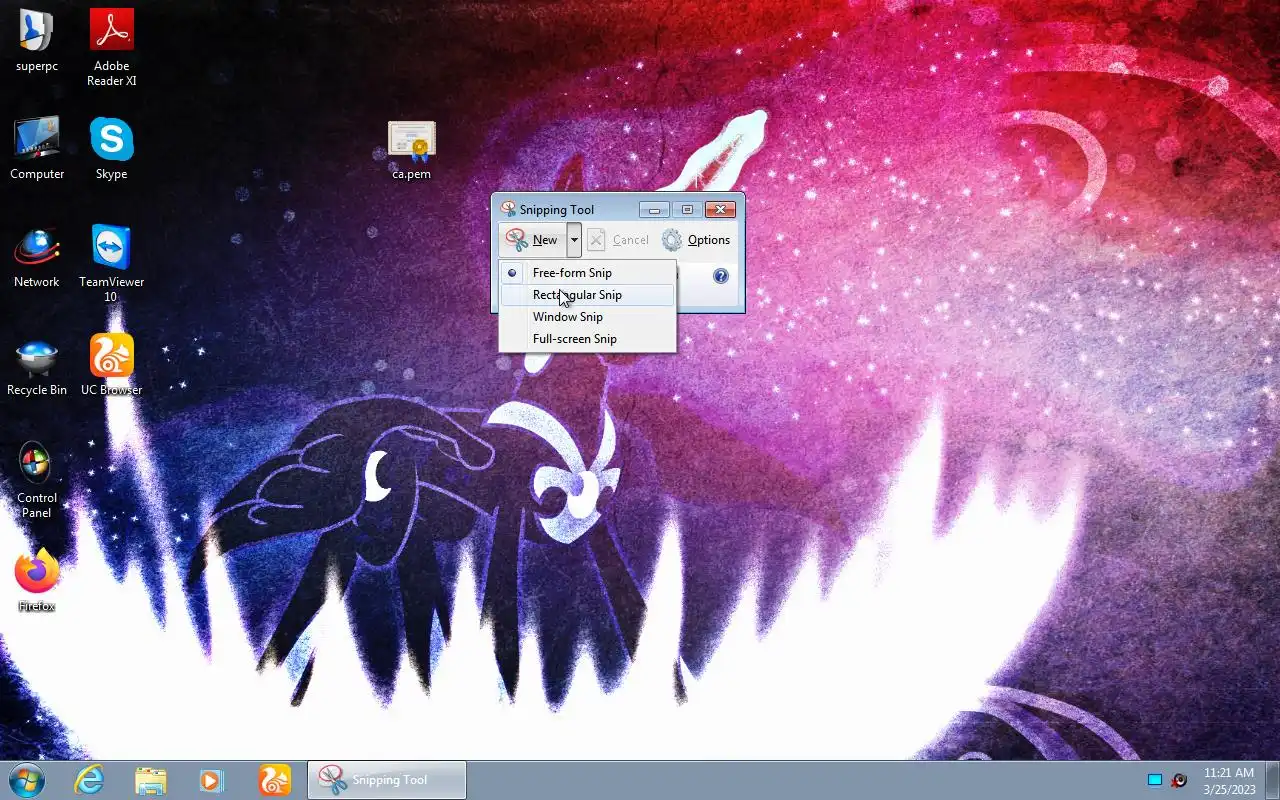Open Windows Media Player from taskbar
1280x800 pixels.
coord(212,780)
